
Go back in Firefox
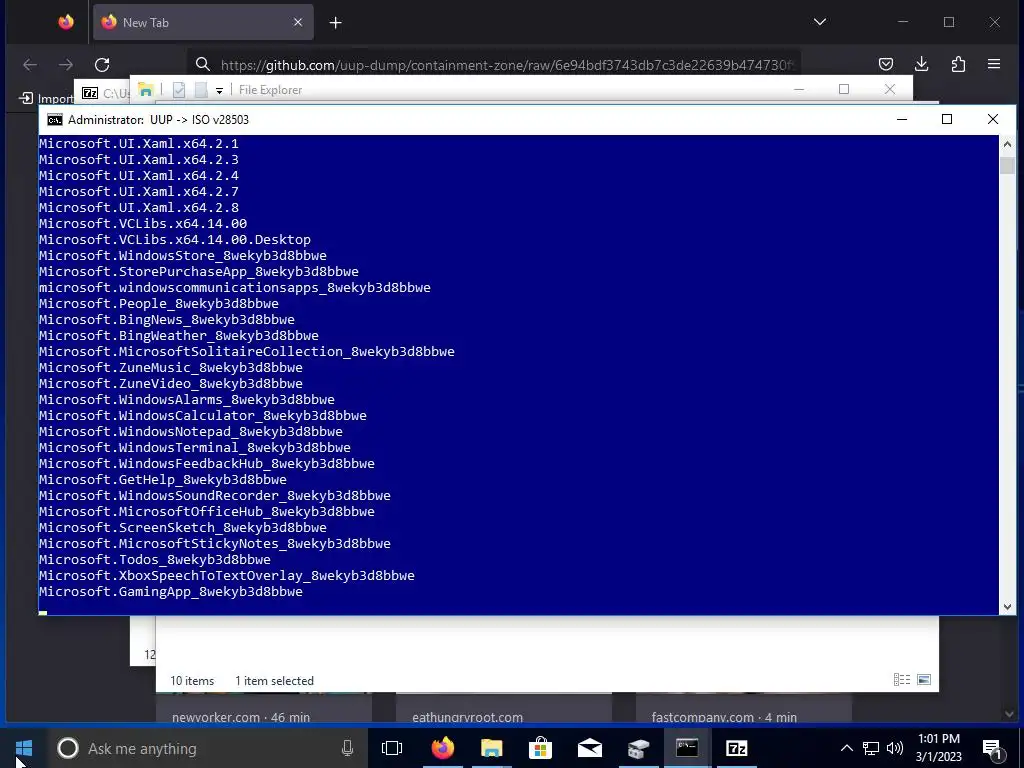30,65
